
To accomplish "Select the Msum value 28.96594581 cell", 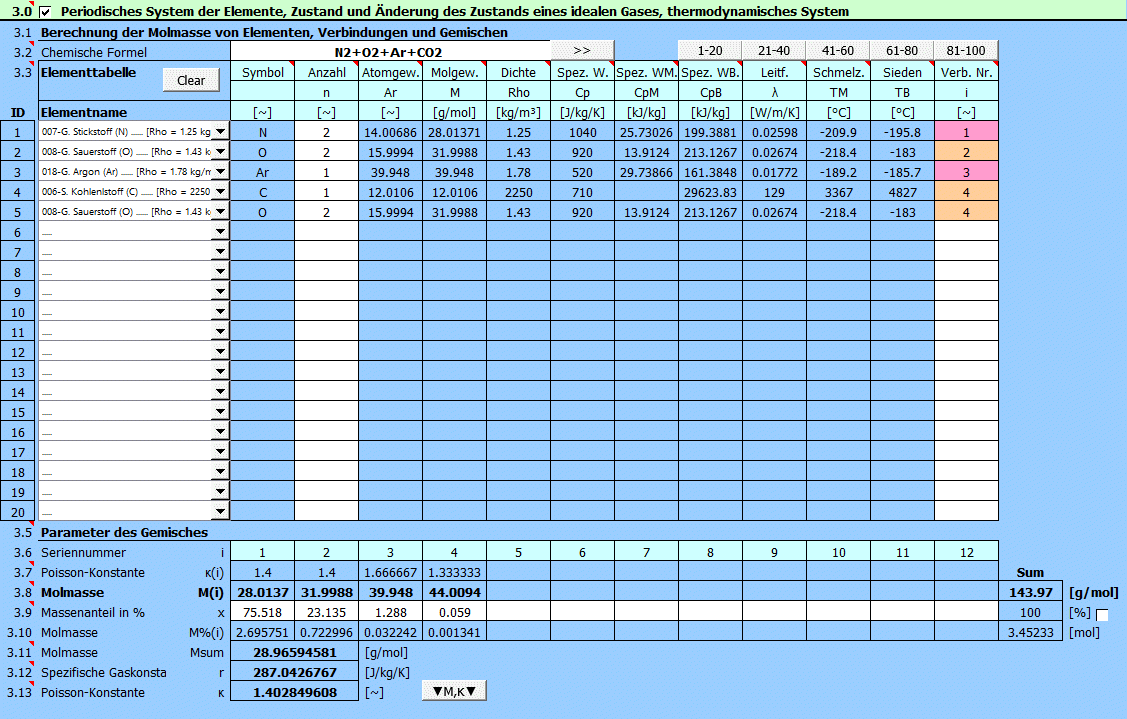I will [x=294, y=652].
